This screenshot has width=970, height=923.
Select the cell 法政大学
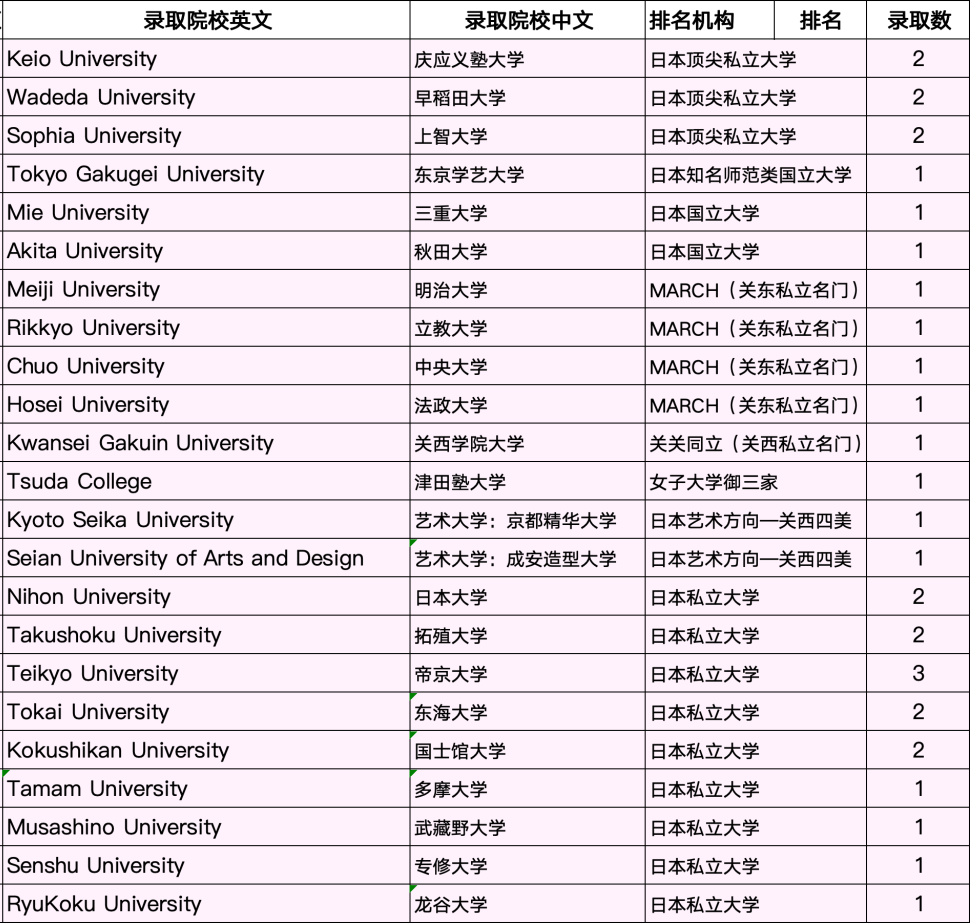click(528, 404)
